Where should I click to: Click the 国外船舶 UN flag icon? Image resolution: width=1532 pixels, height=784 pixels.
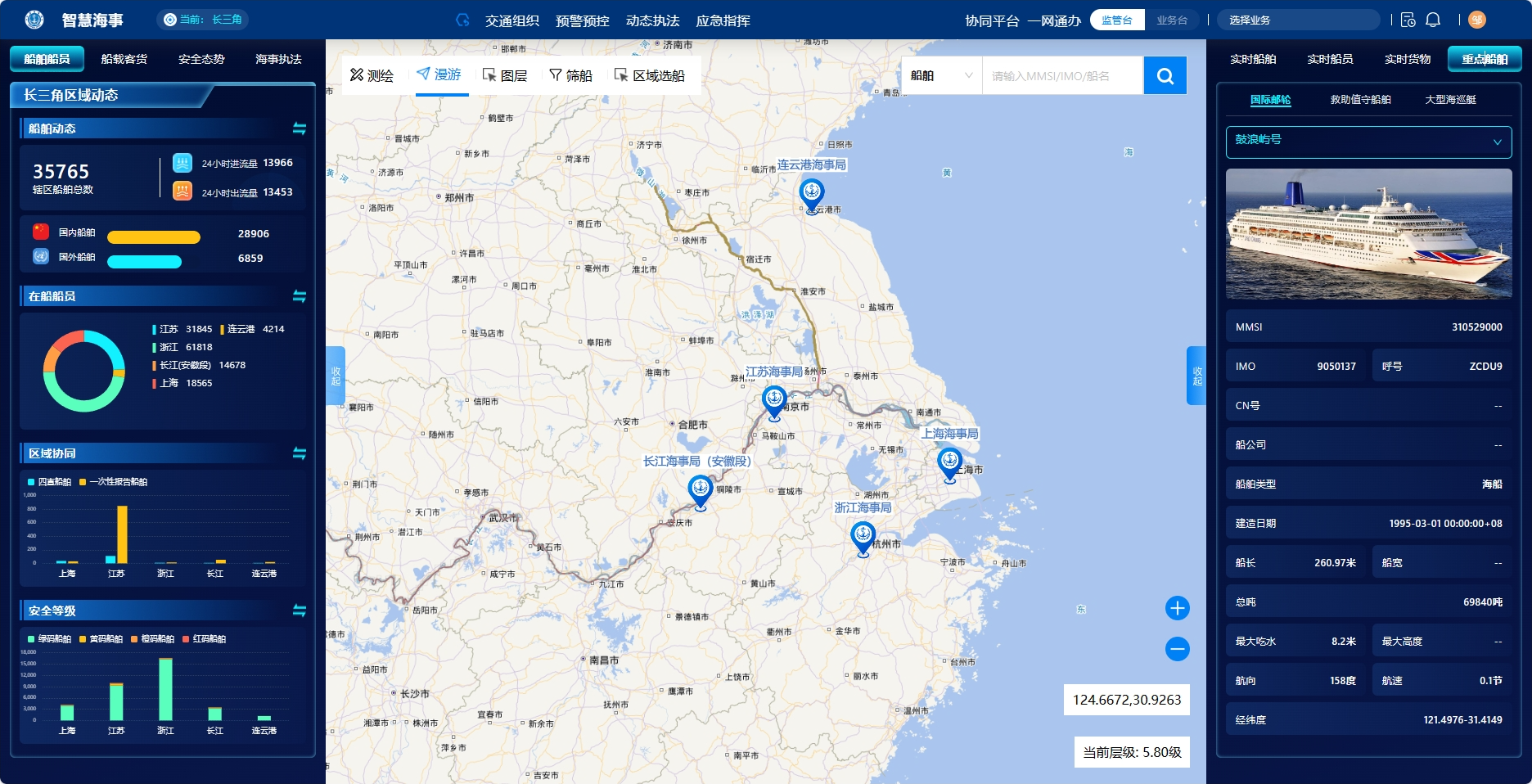[x=41, y=256]
